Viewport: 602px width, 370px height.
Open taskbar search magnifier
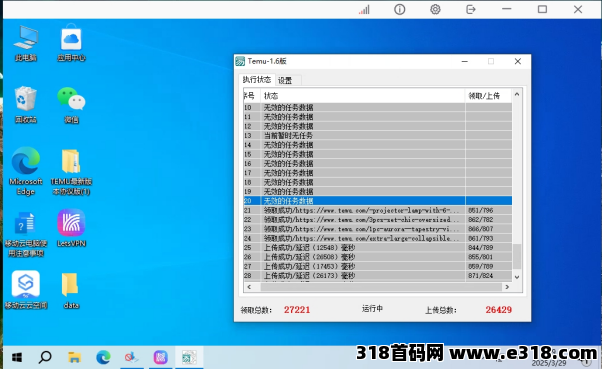pos(45,357)
